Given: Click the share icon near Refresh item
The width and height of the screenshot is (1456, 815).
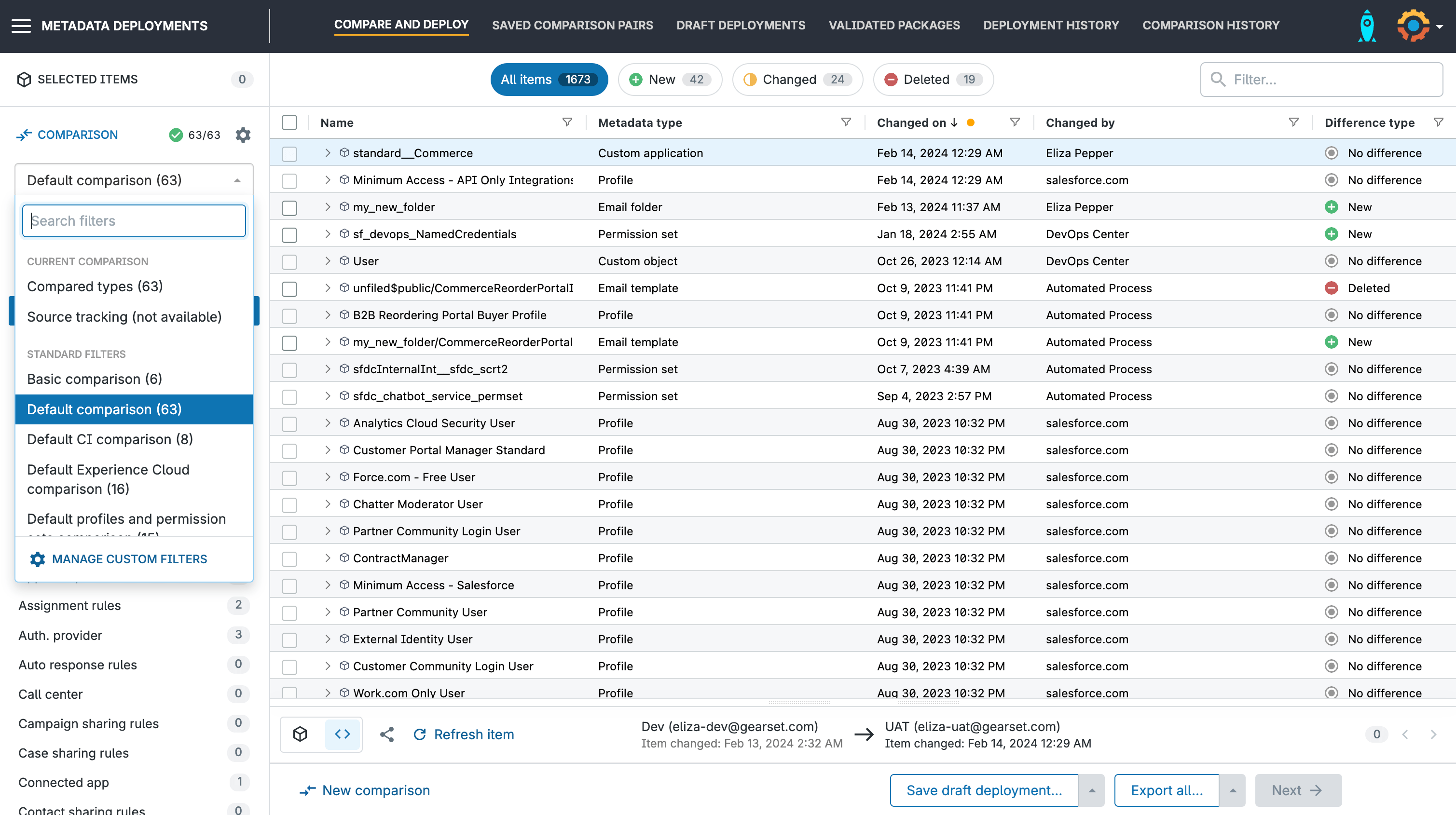Looking at the screenshot, I should 387,734.
